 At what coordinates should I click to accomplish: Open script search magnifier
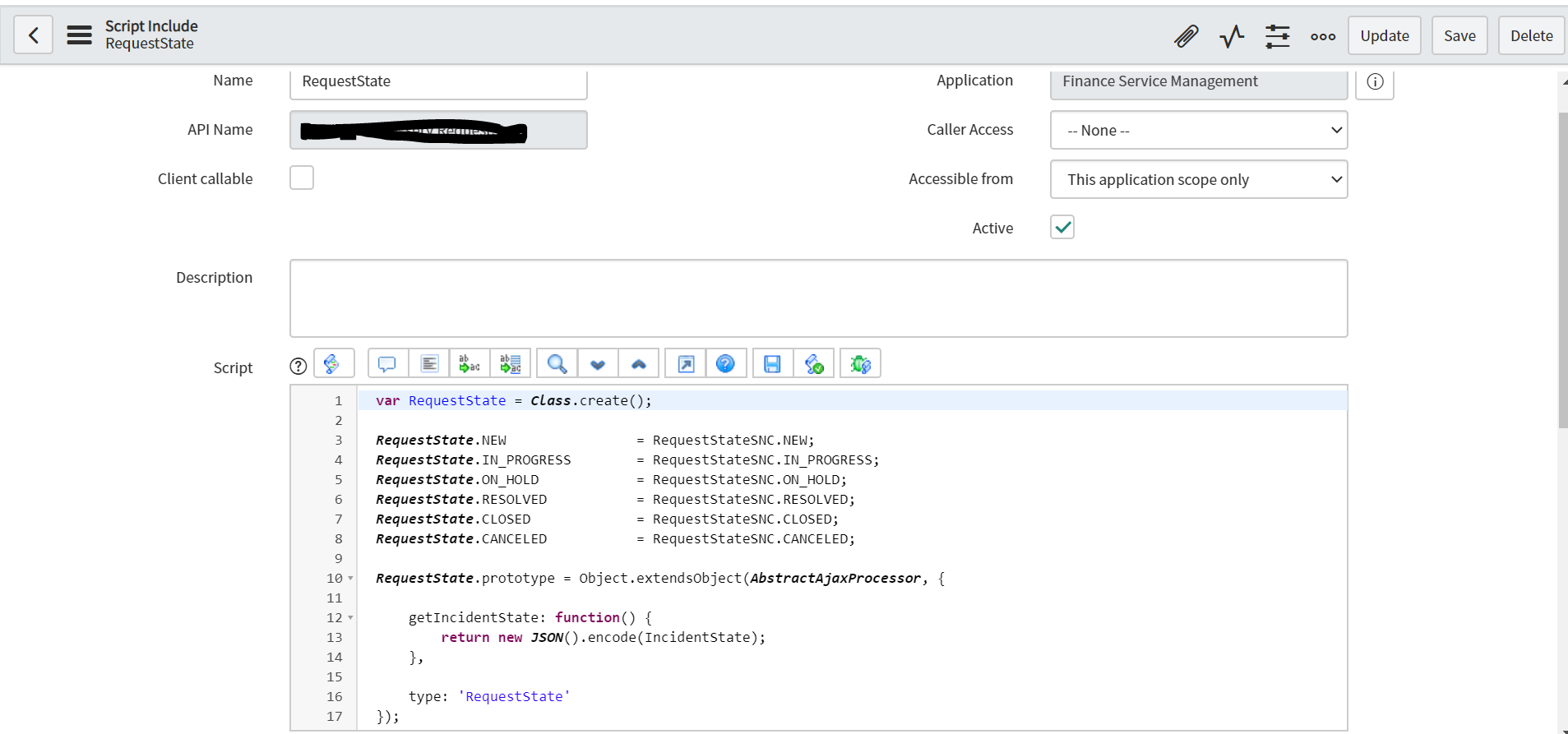[x=557, y=363]
